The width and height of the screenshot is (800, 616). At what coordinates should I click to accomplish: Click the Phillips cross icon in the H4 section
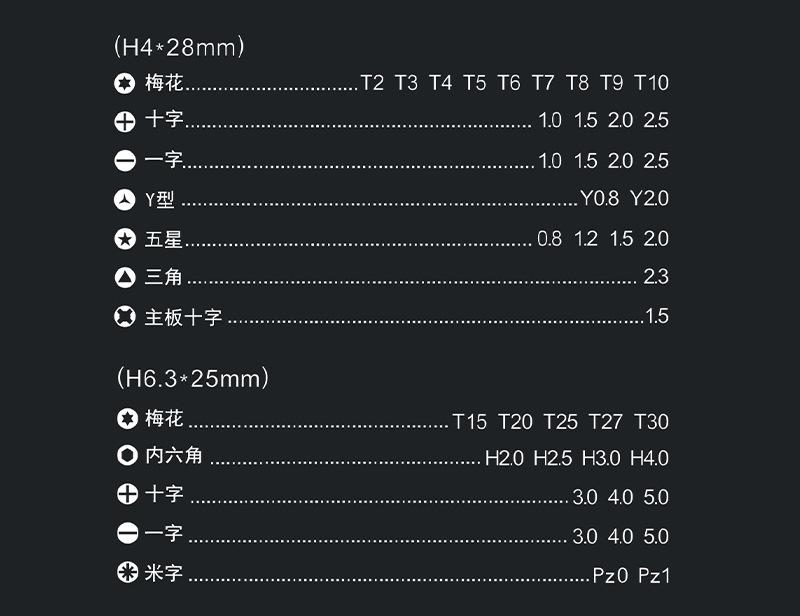[124, 122]
